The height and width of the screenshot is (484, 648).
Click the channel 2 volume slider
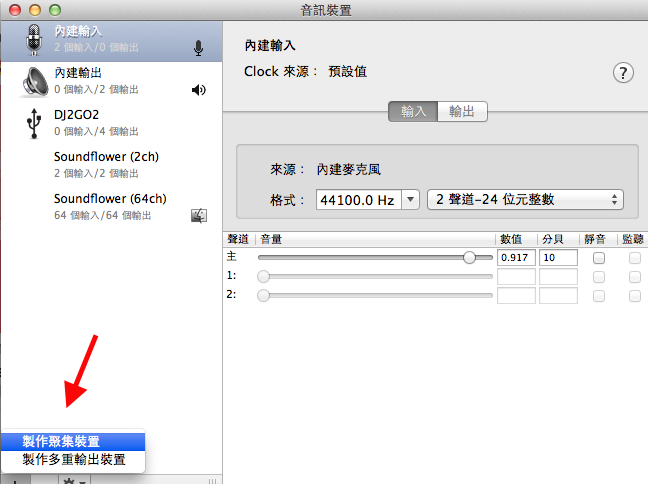(x=375, y=296)
